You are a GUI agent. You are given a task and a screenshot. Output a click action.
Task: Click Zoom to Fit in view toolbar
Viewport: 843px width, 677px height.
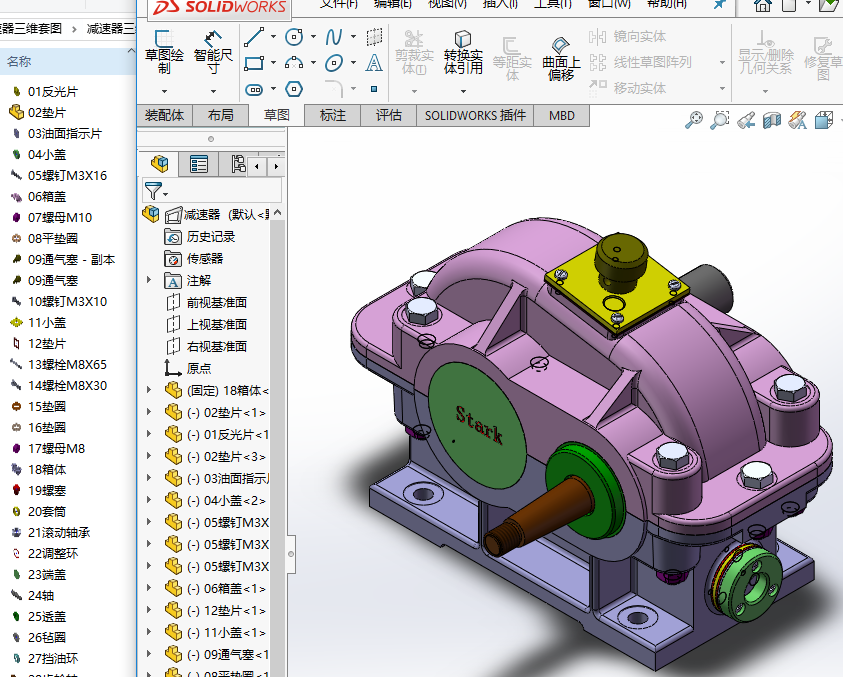pos(694,121)
